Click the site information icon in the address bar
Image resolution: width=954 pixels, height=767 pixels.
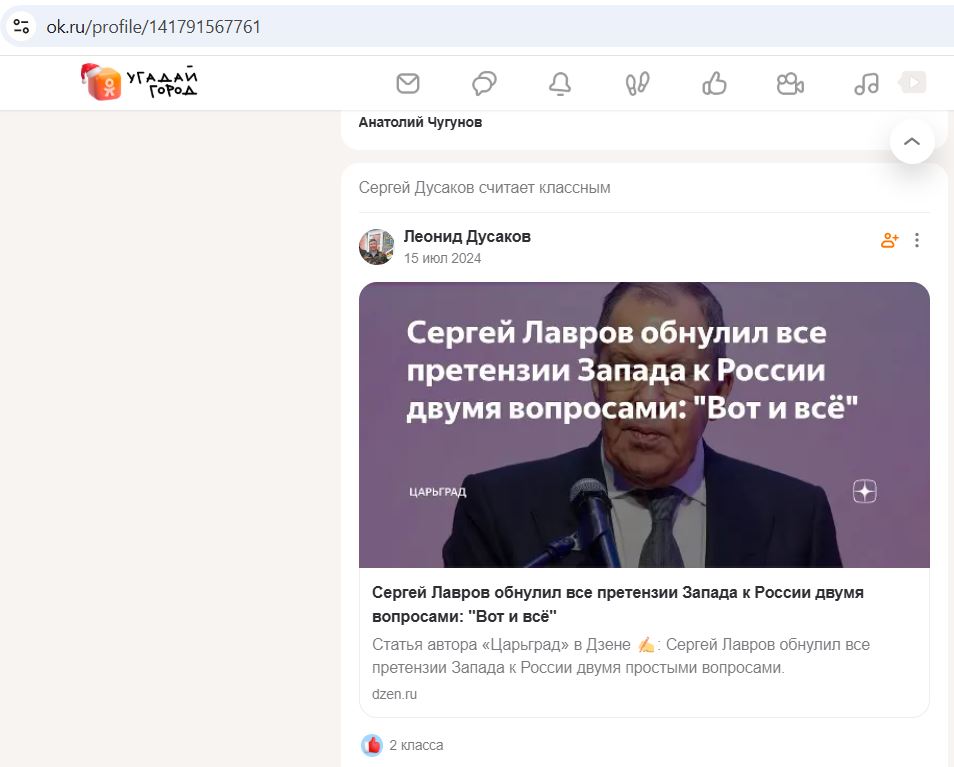point(21,26)
